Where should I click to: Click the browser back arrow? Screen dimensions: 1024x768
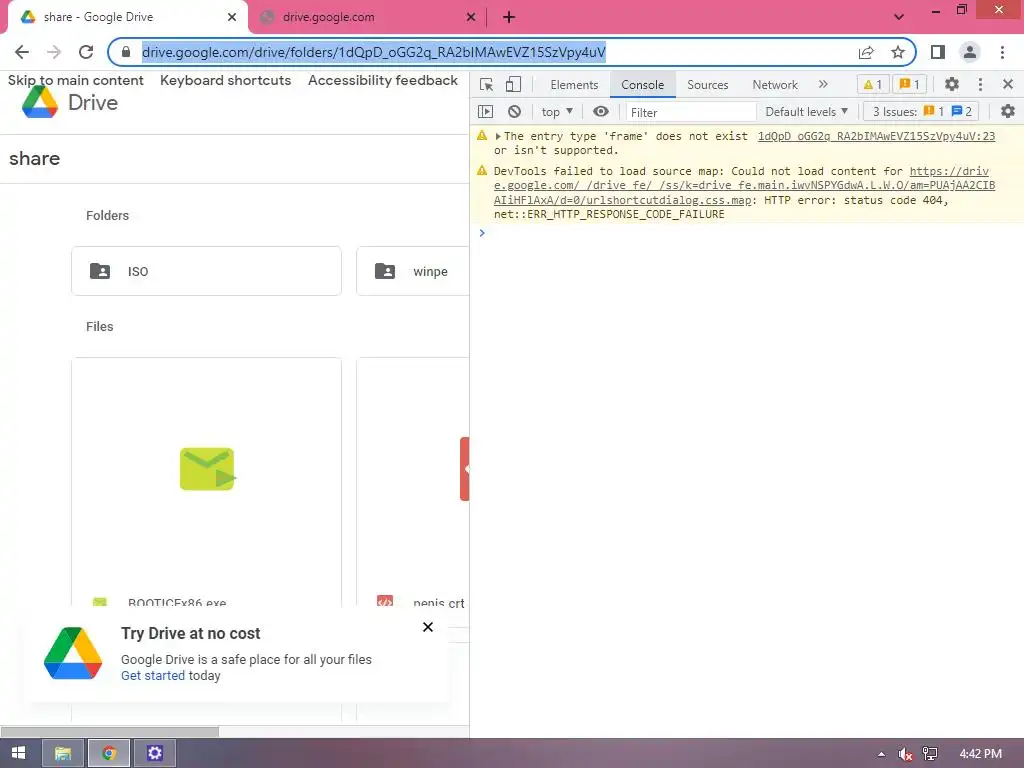[x=22, y=52]
